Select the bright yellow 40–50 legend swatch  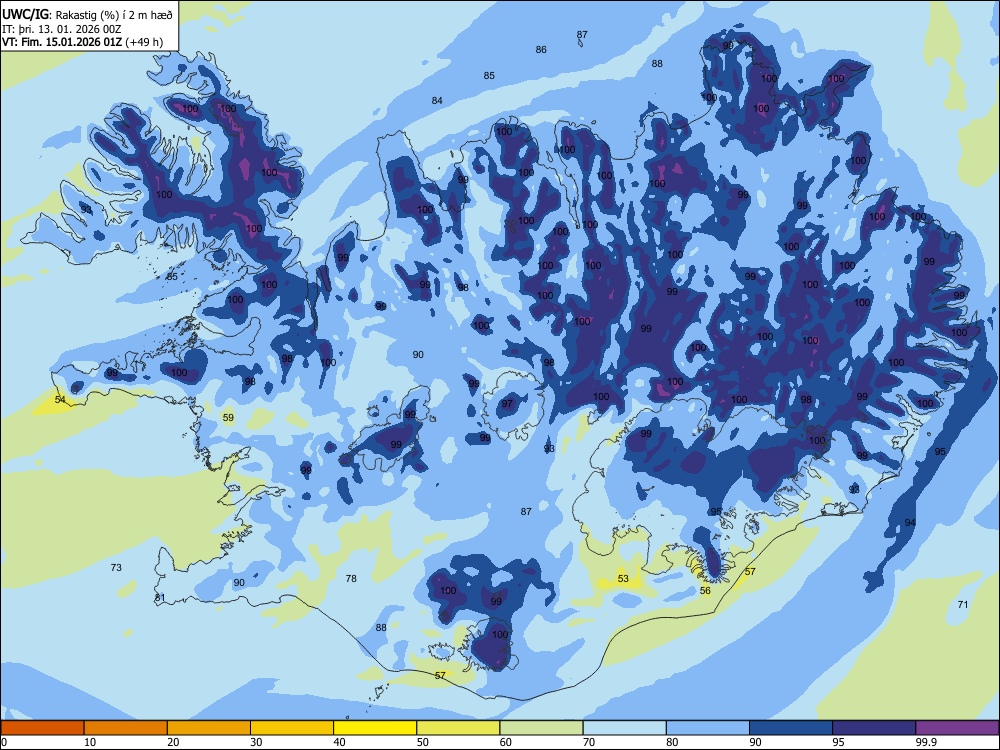point(375,728)
